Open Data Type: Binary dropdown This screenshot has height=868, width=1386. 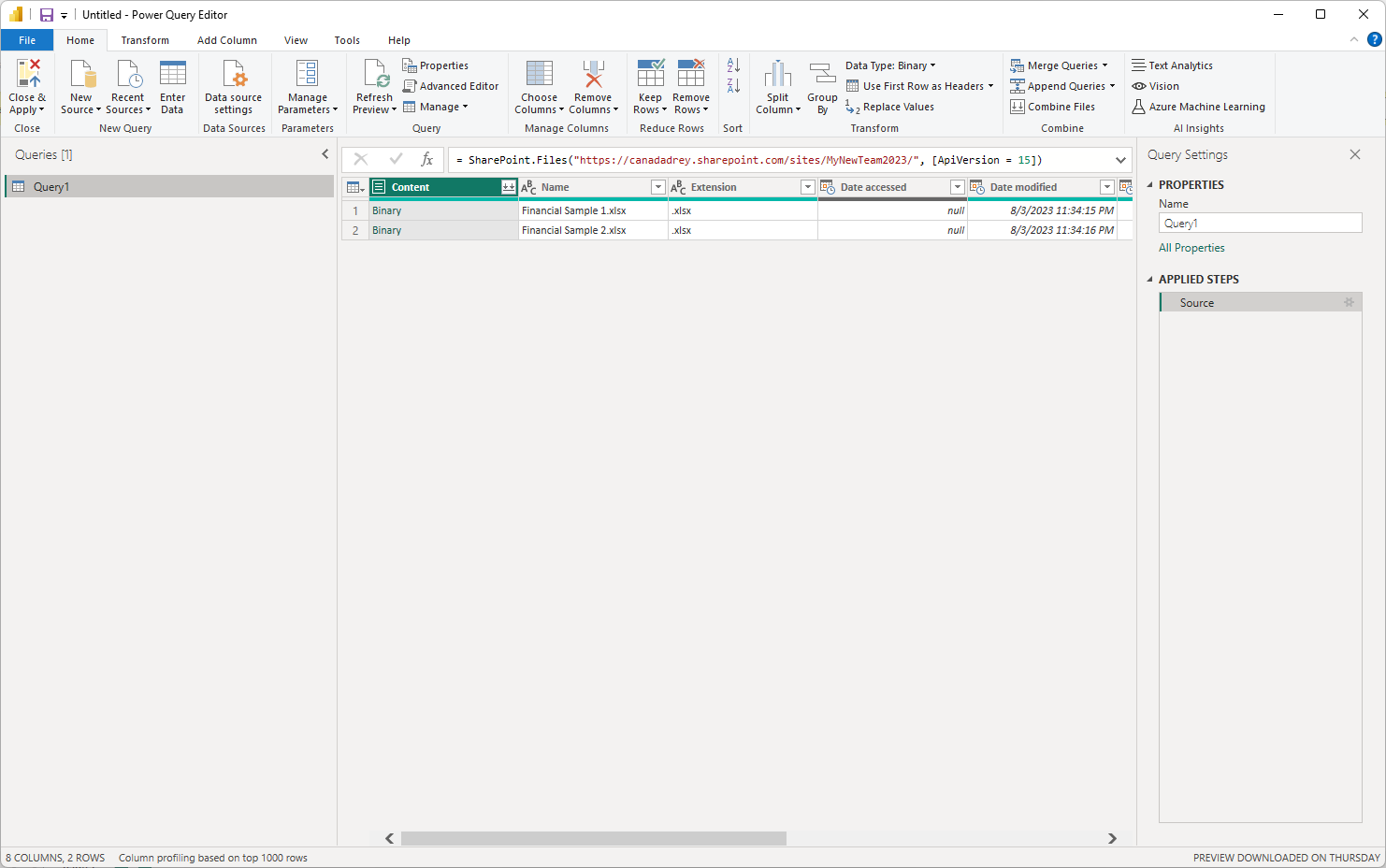pos(890,65)
